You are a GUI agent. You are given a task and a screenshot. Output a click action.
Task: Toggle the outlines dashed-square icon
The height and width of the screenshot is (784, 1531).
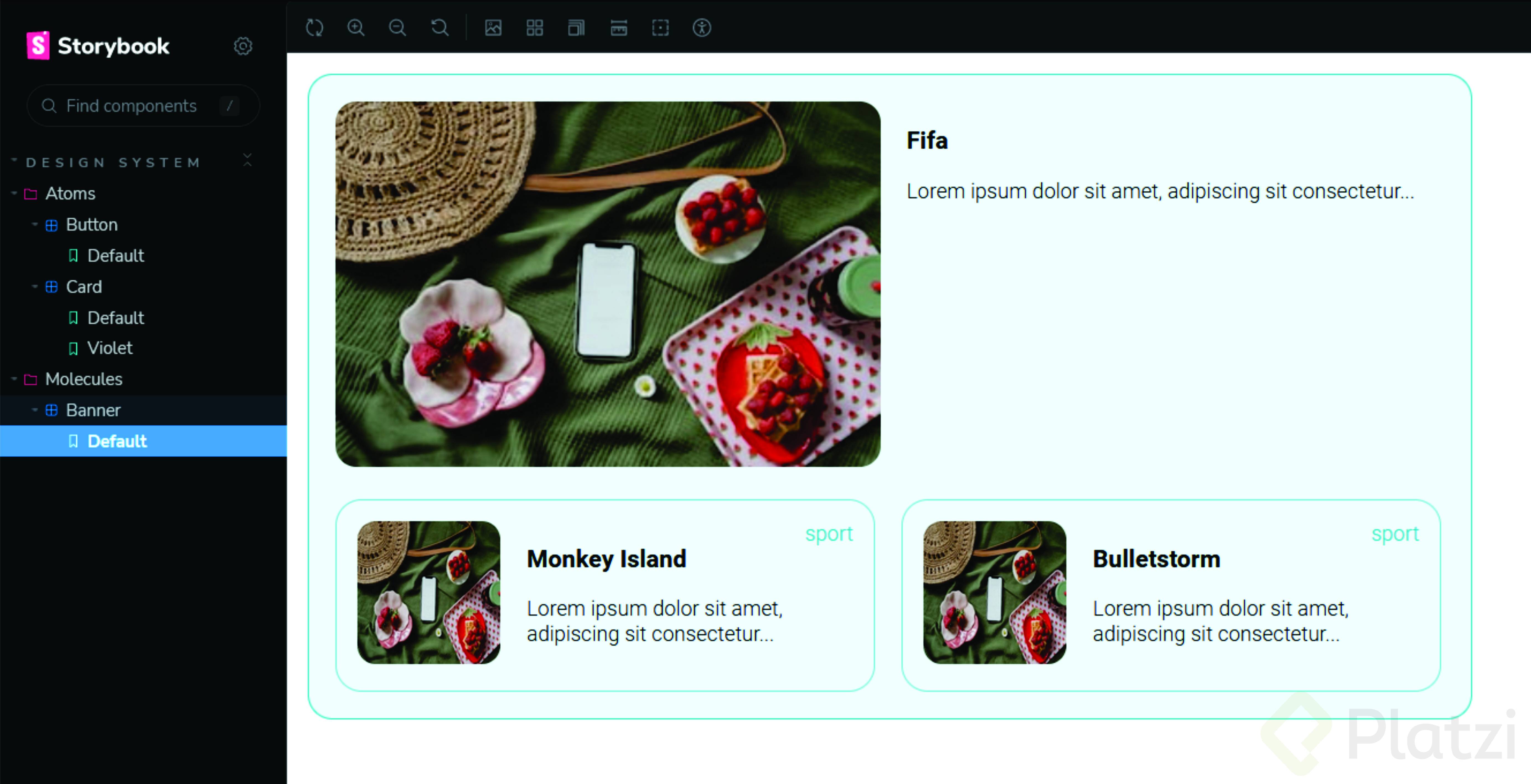click(x=660, y=28)
